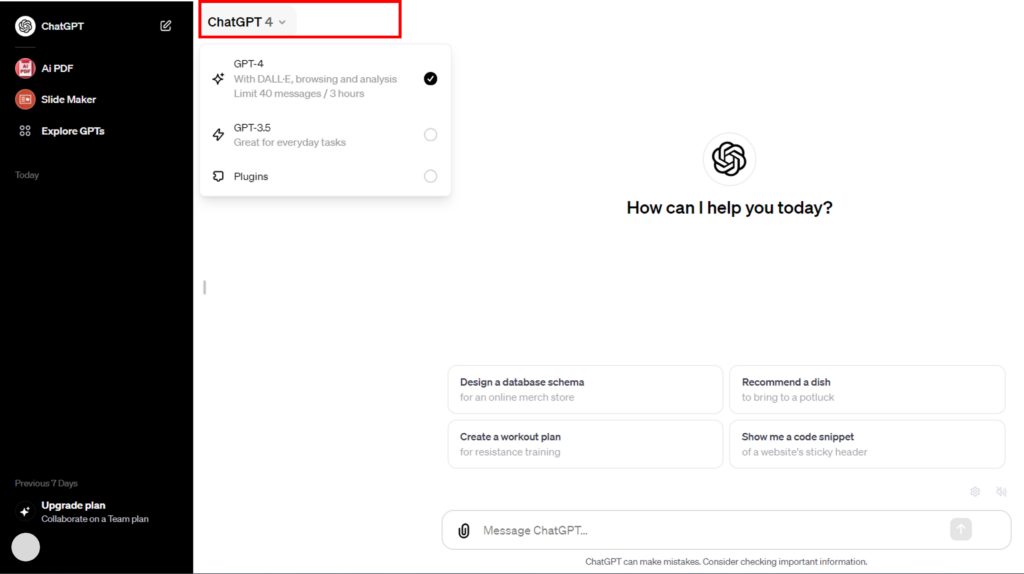The image size is (1024, 574).
Task: Click the Explore GPTs label
Action: [x=72, y=131]
